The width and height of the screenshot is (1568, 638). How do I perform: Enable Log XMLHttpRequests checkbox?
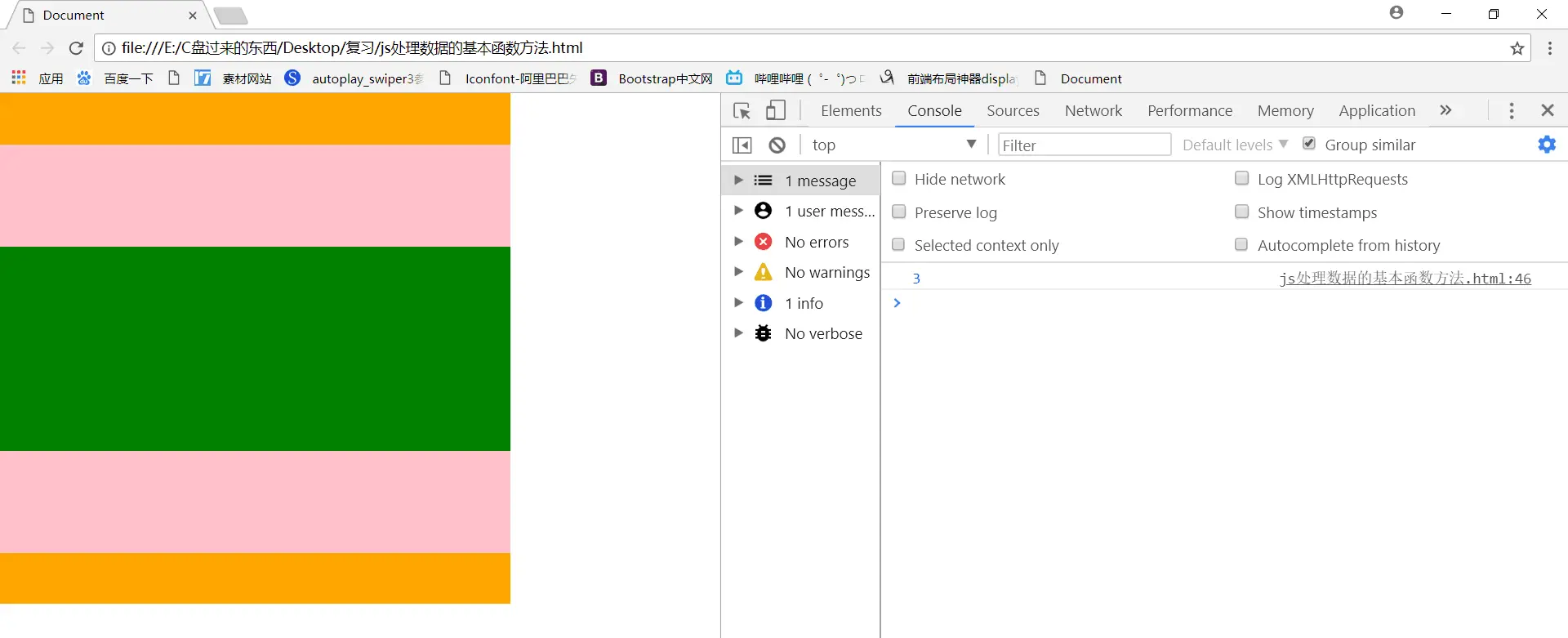point(1241,178)
